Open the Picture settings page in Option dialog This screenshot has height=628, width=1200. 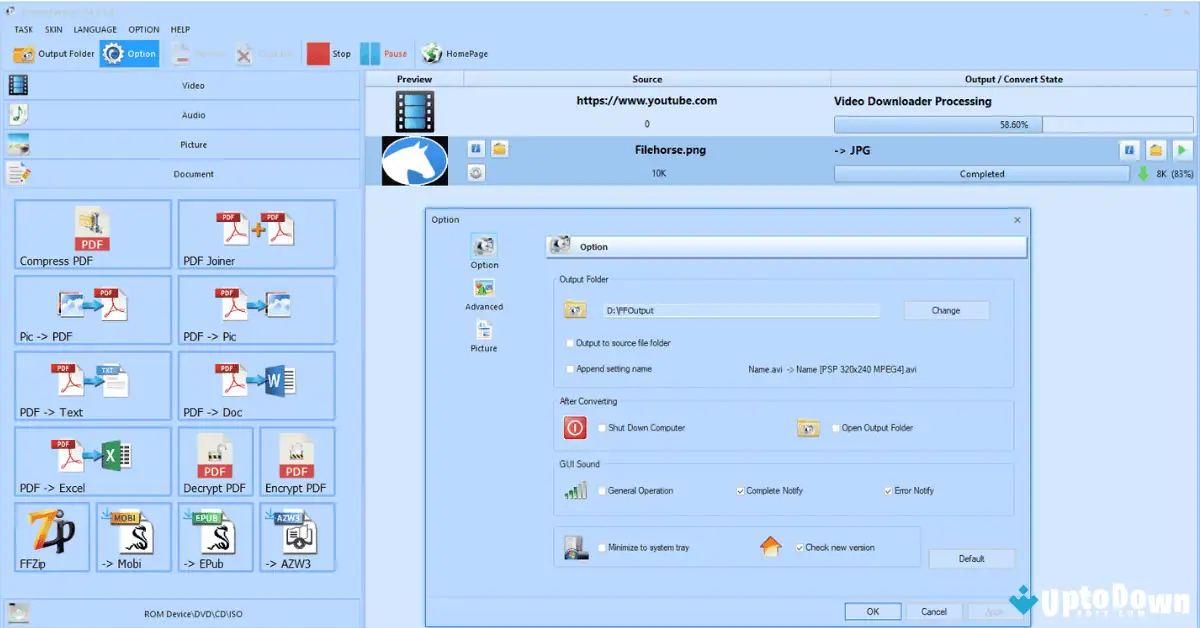pos(483,335)
